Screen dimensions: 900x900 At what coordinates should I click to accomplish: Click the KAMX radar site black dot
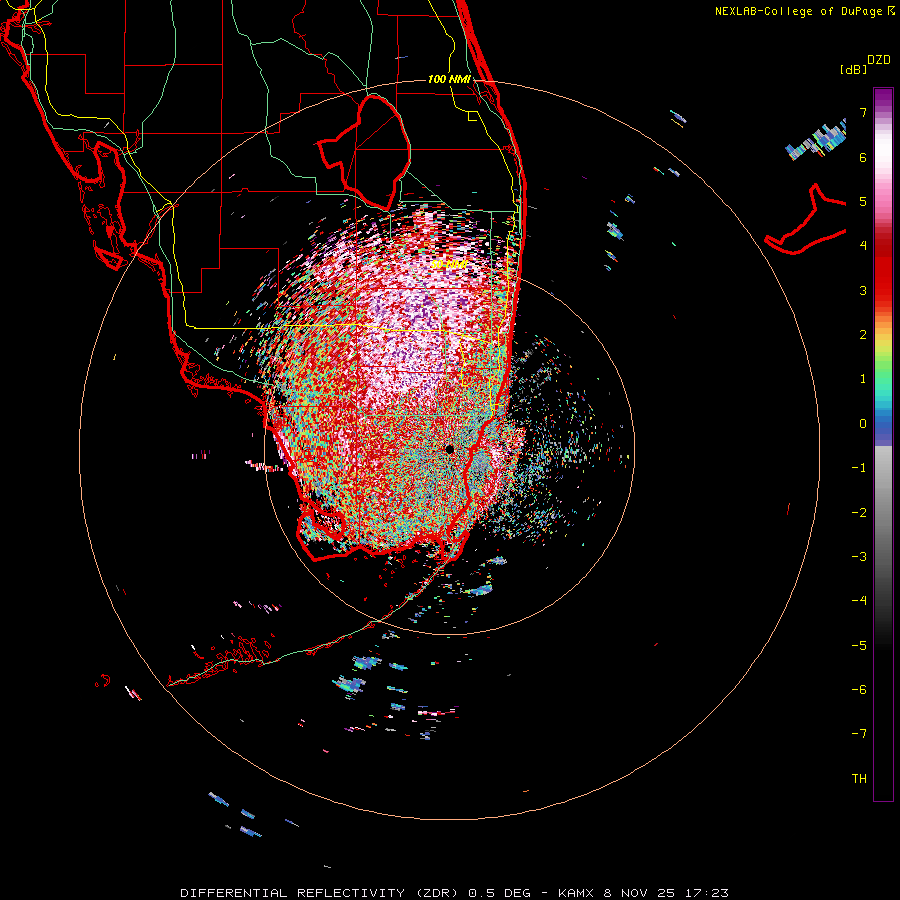coord(449,449)
